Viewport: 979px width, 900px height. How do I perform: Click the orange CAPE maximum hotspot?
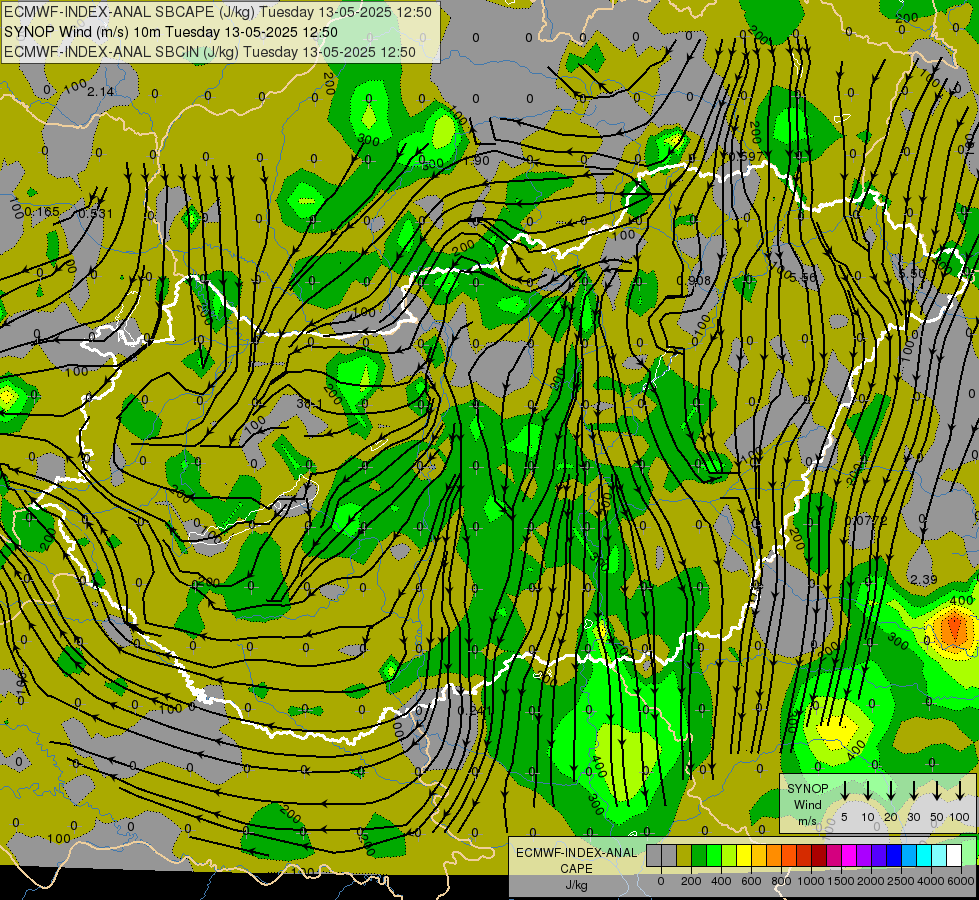953,628
